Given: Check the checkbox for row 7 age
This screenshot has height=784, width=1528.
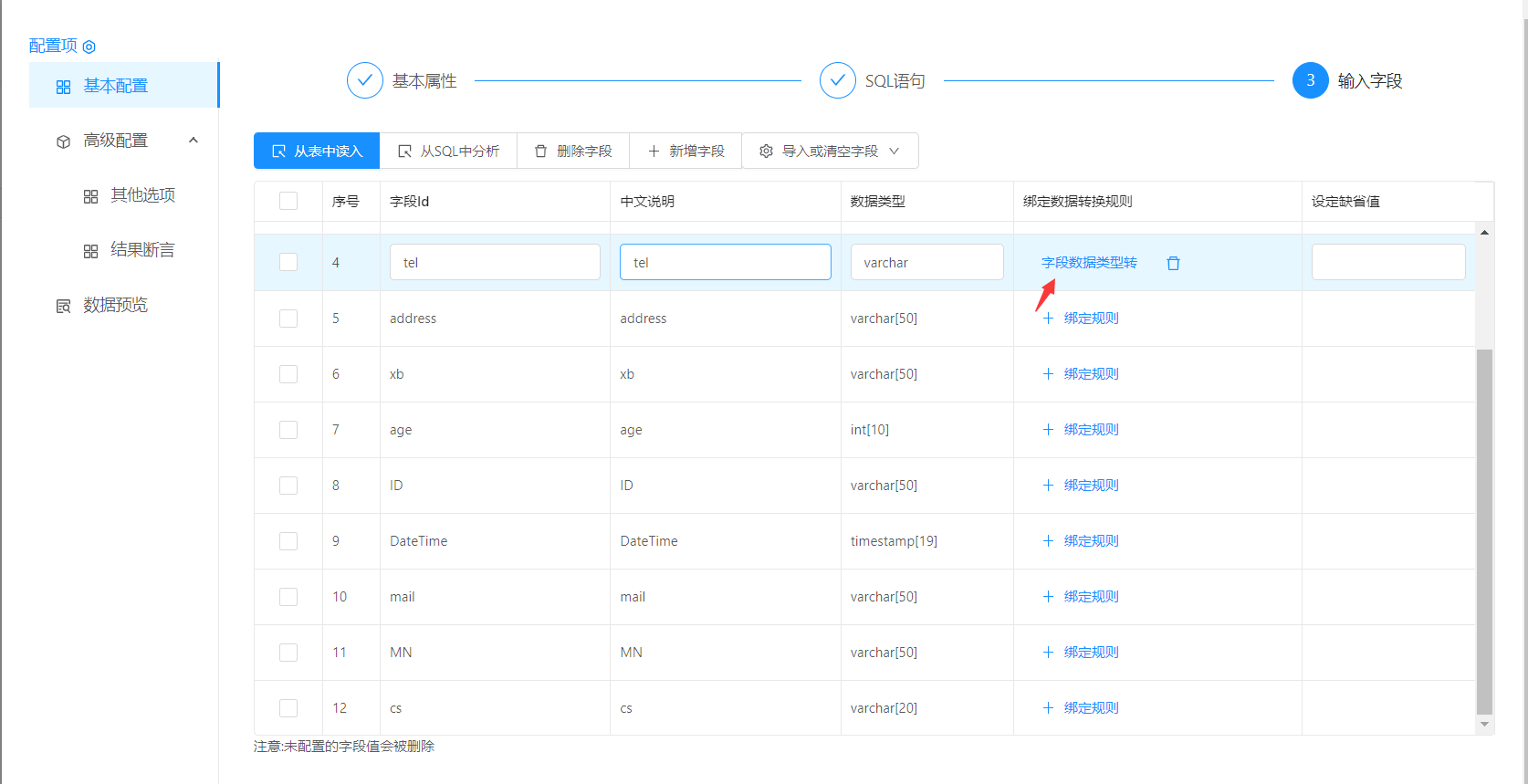Looking at the screenshot, I should pos(288,430).
